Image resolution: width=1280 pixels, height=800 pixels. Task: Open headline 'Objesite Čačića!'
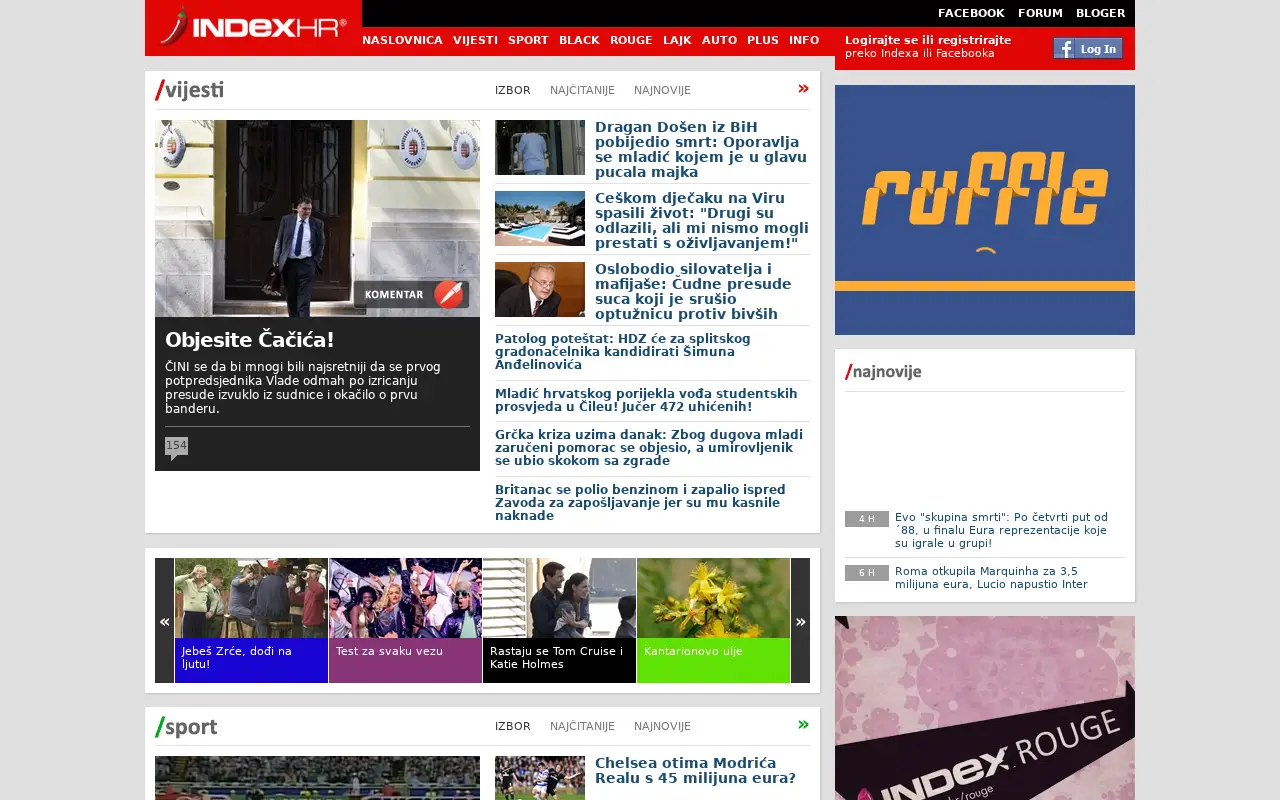coord(250,339)
